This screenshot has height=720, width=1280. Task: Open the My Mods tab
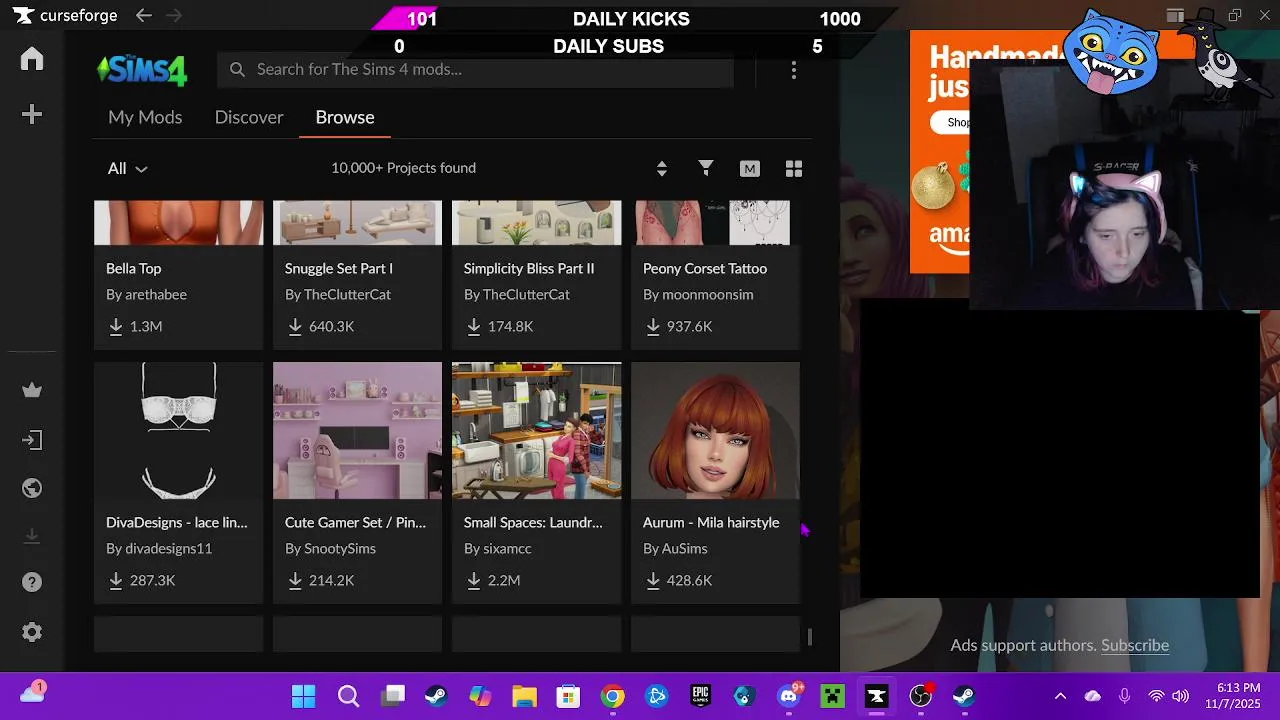(x=145, y=117)
